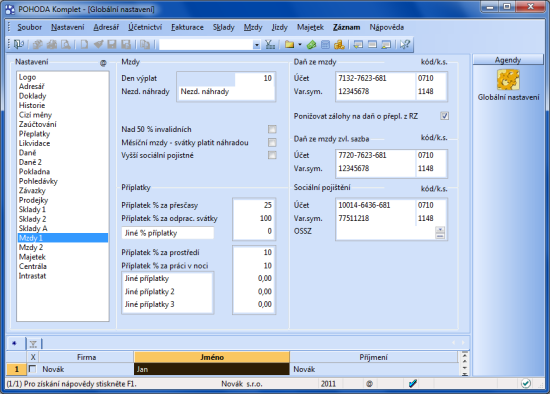Viewport: 550px width, 394px height.
Task: Click the blue calculator icon in toolbar
Action: 325,44
